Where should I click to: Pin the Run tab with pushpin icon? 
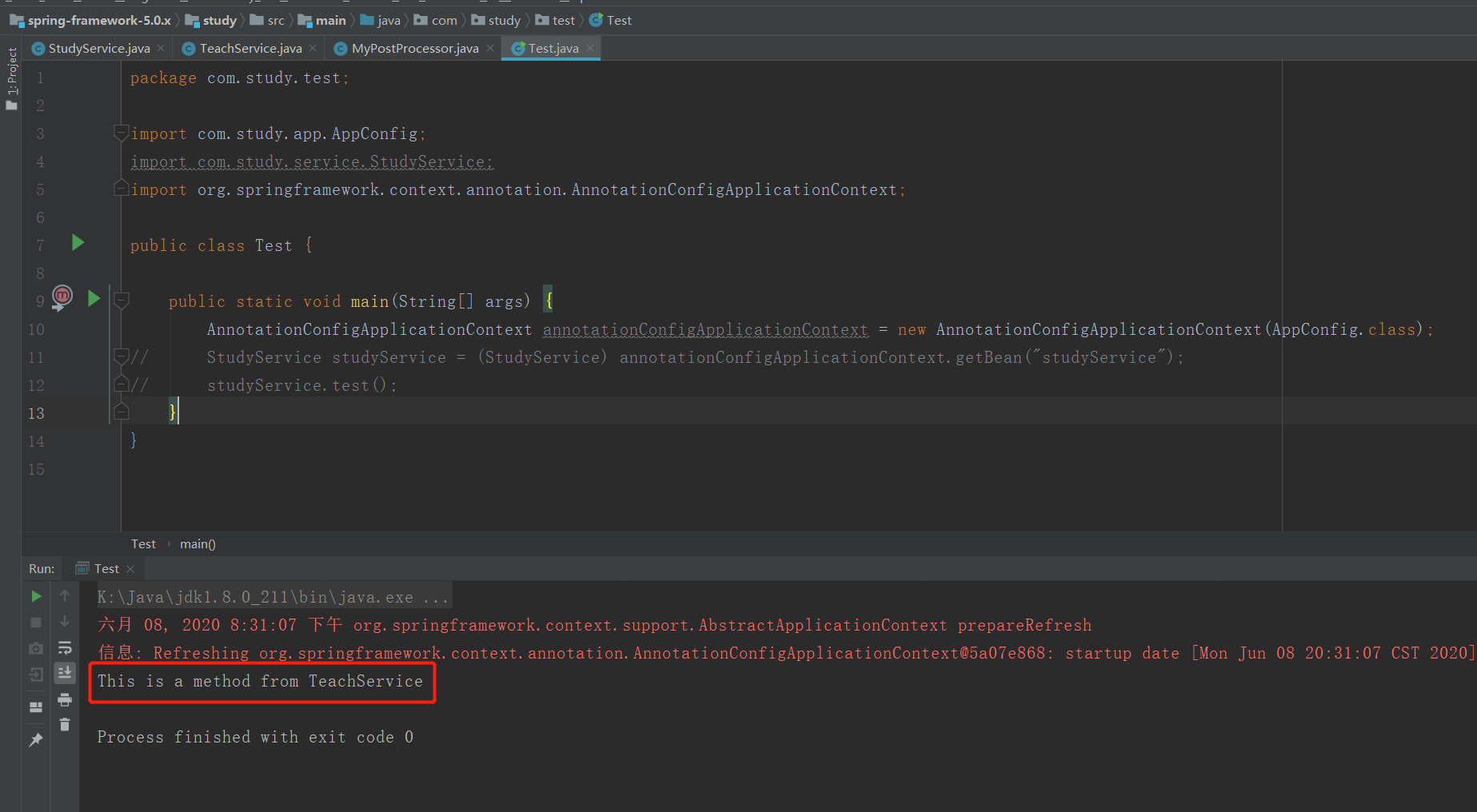click(36, 740)
